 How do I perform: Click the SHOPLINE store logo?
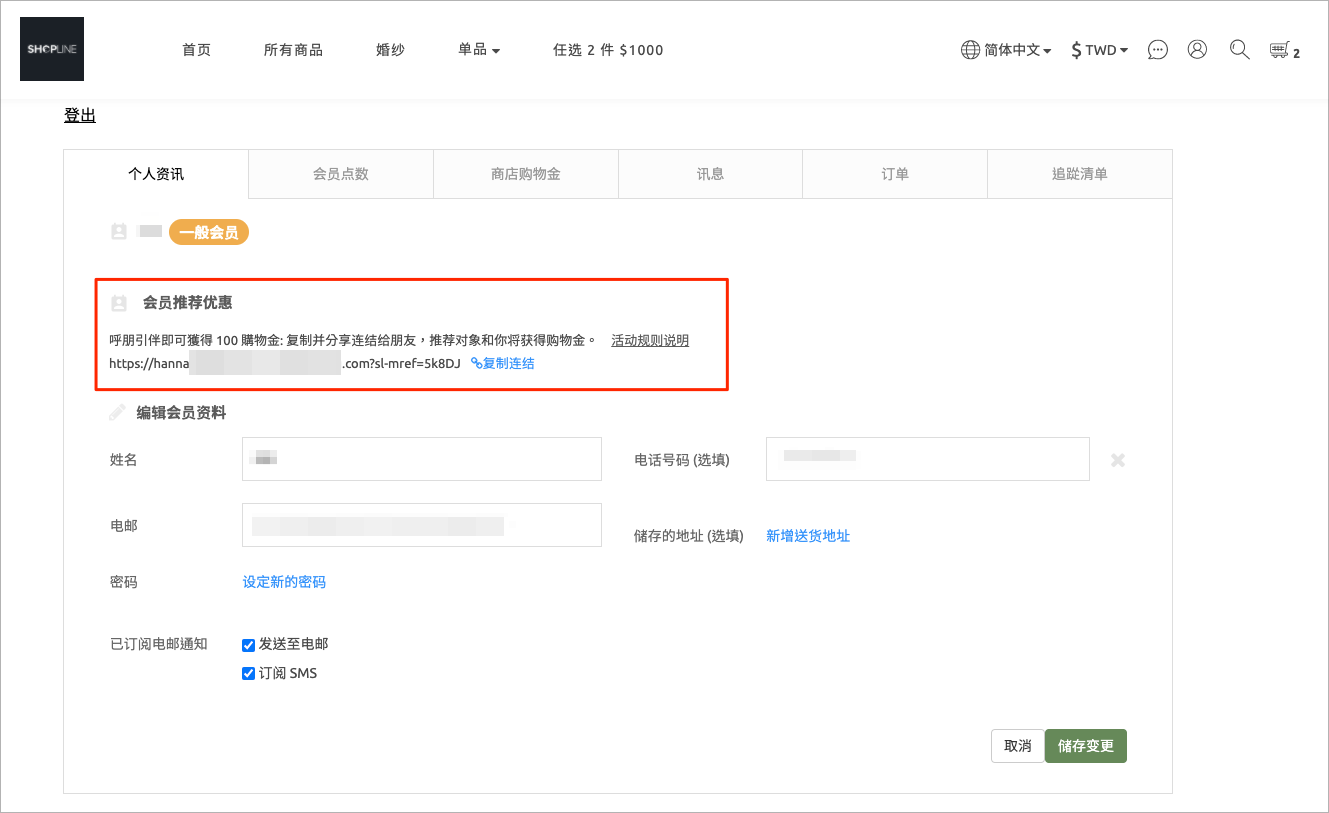pyautogui.click(x=52, y=49)
